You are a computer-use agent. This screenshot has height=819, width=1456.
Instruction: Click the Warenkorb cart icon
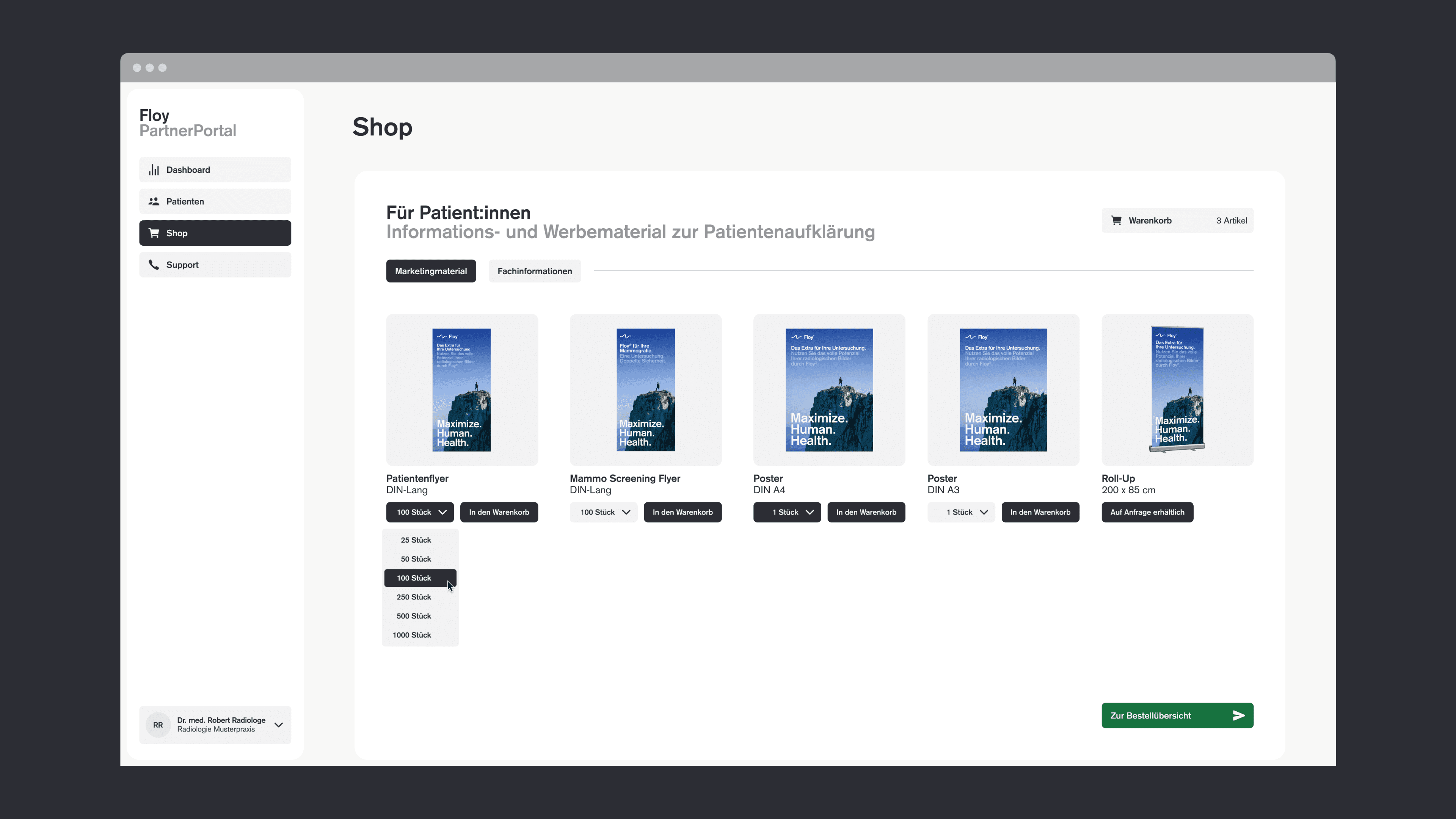[x=1116, y=220]
